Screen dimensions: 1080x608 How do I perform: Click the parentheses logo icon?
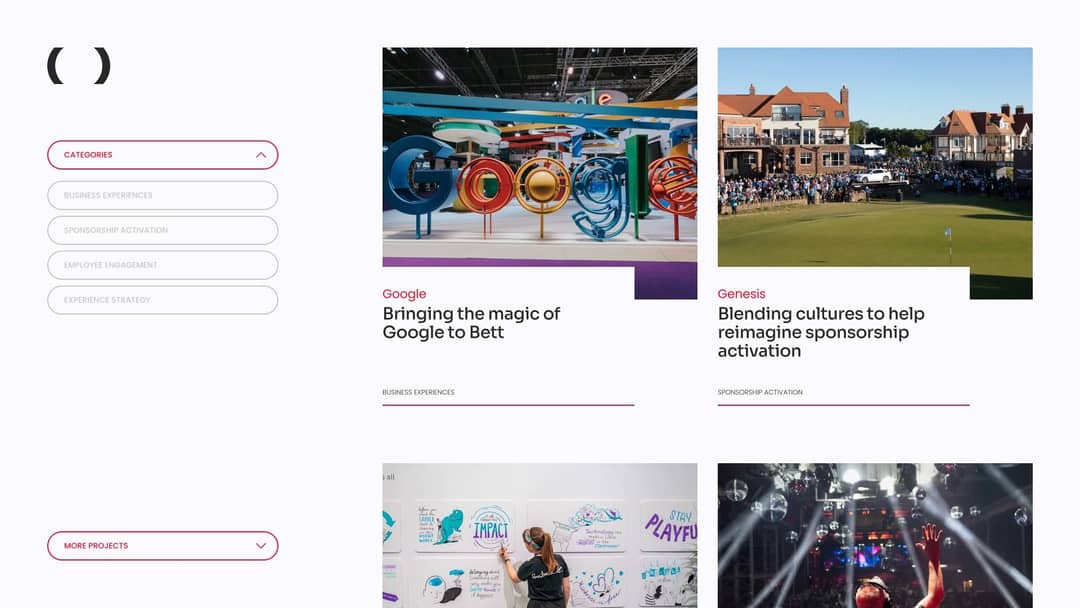[78, 66]
